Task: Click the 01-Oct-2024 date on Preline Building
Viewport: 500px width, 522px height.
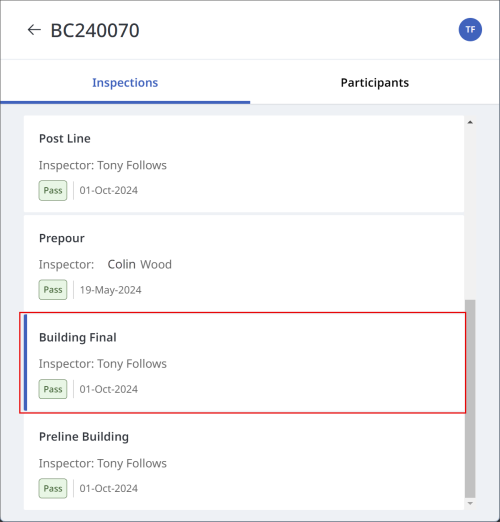Action: (109, 488)
